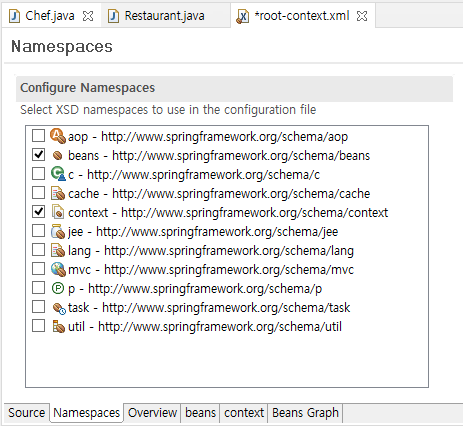Uncheck the beans namespace checkbox
Viewport: 463px width, 426px height.
(x=38, y=155)
